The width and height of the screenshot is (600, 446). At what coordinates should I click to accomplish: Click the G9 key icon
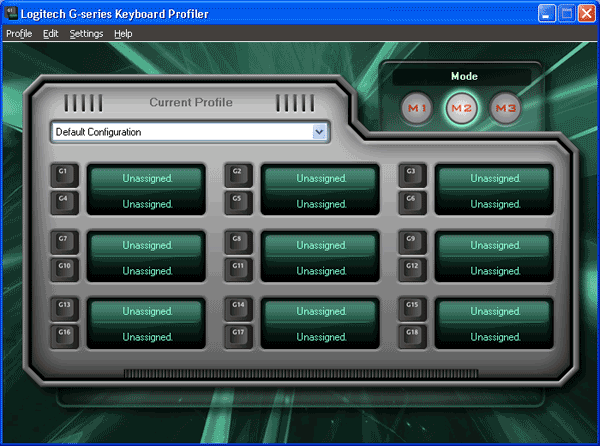click(412, 242)
